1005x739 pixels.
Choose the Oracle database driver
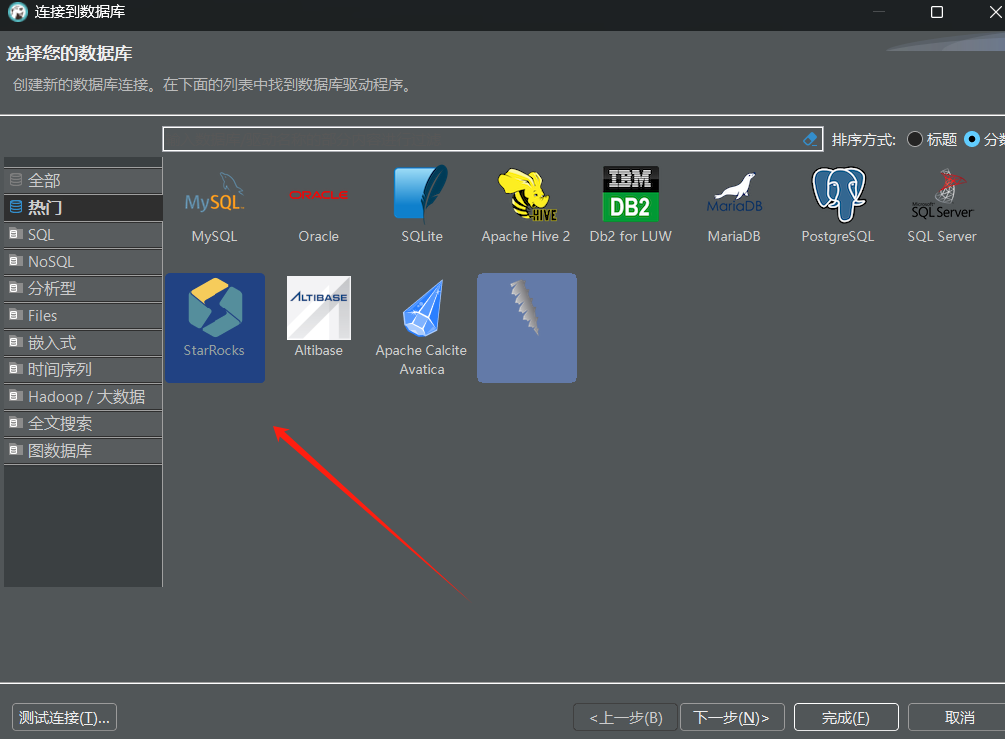coord(319,195)
